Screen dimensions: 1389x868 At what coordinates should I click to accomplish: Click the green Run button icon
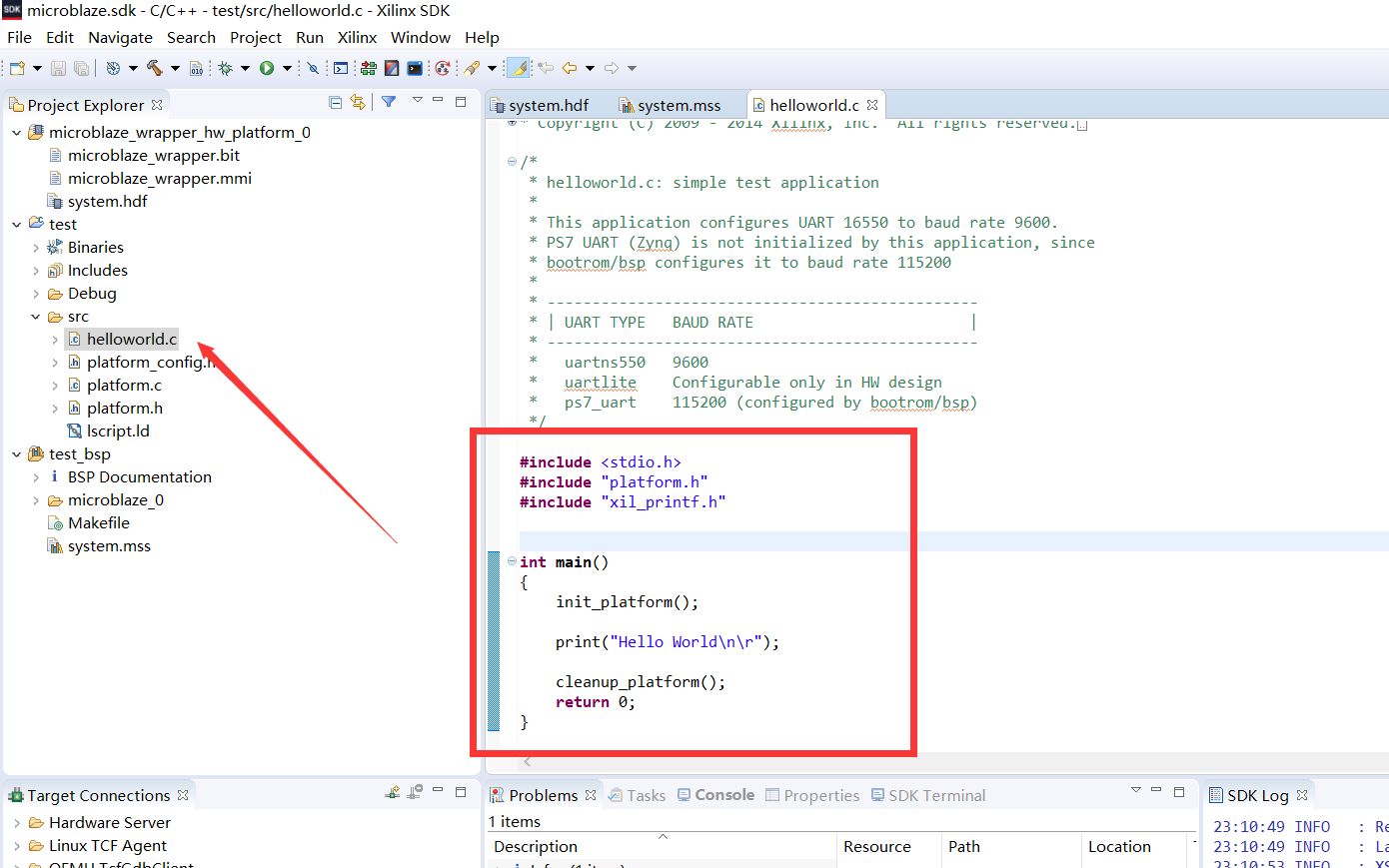[x=267, y=68]
